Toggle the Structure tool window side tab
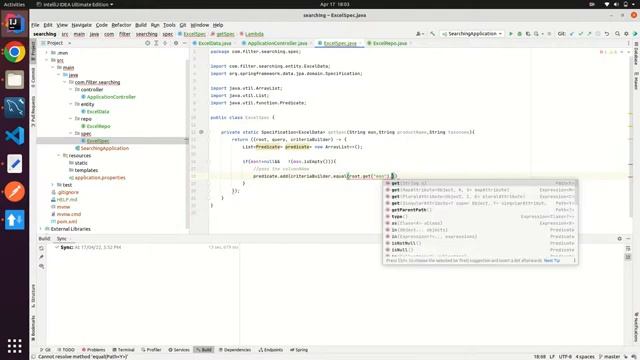The height and width of the screenshot is (360, 640). click(x=33, y=296)
